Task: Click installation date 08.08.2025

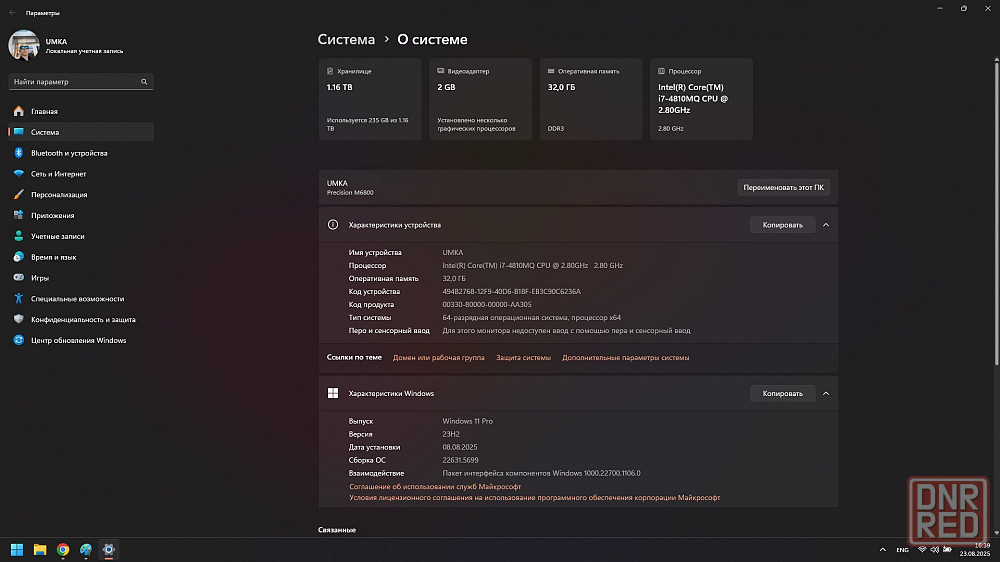Action: pos(460,447)
